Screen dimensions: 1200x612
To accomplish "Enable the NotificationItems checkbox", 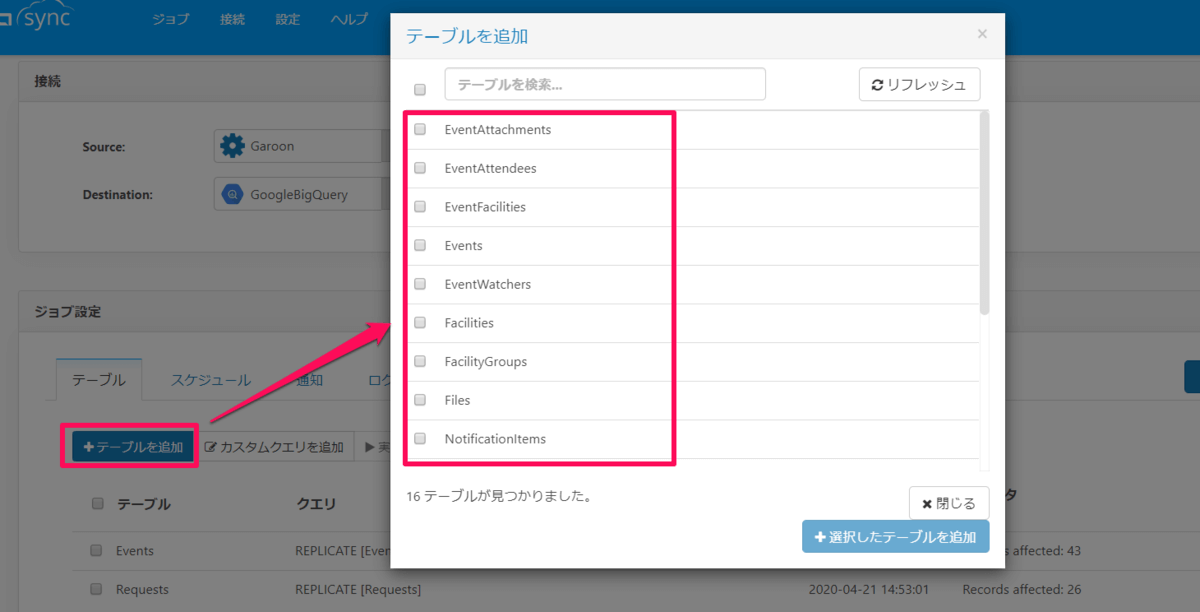I will tap(420, 438).
